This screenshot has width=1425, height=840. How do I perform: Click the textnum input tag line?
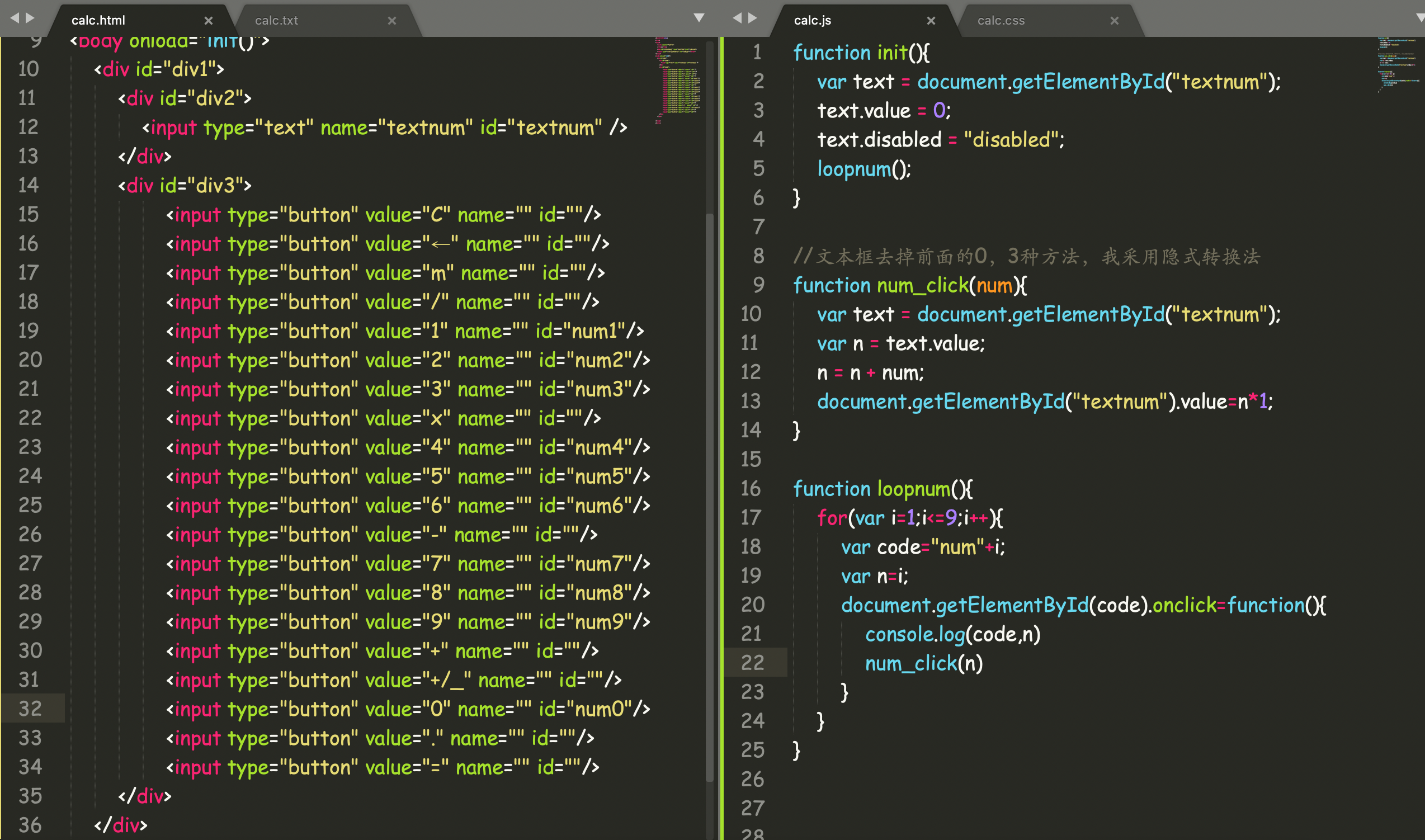(384, 128)
